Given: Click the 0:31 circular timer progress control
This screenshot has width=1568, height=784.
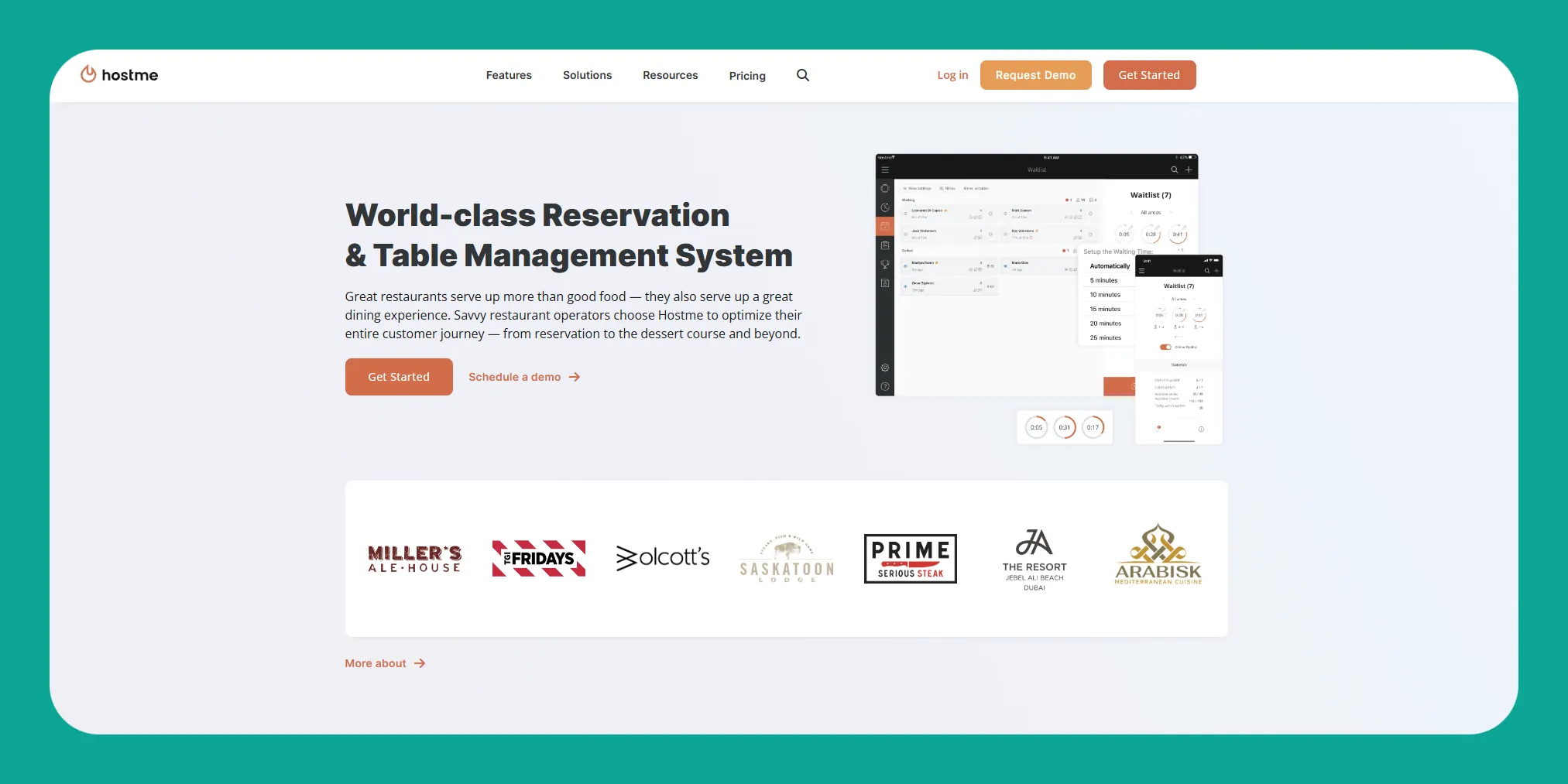Looking at the screenshot, I should click(x=1065, y=427).
